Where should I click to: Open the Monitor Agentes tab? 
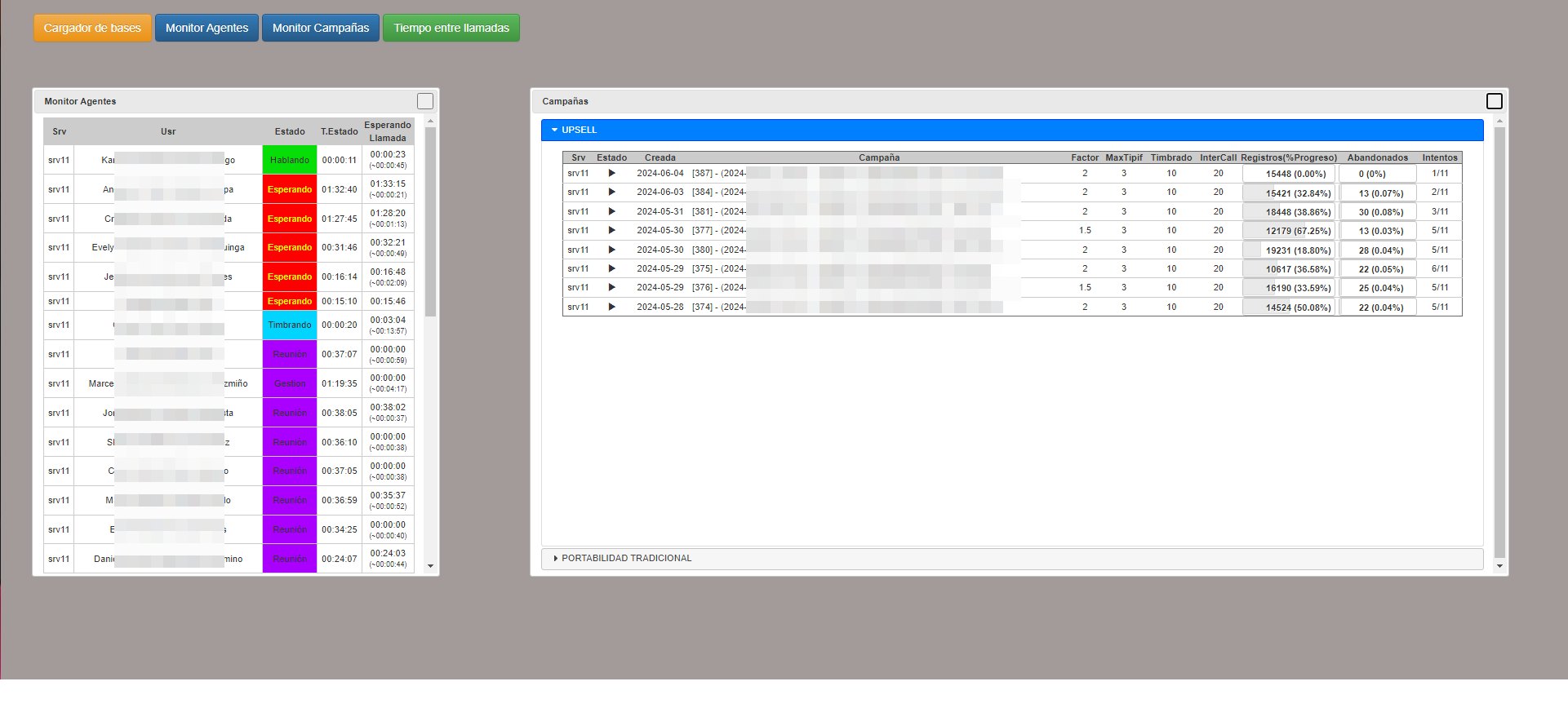[207, 28]
